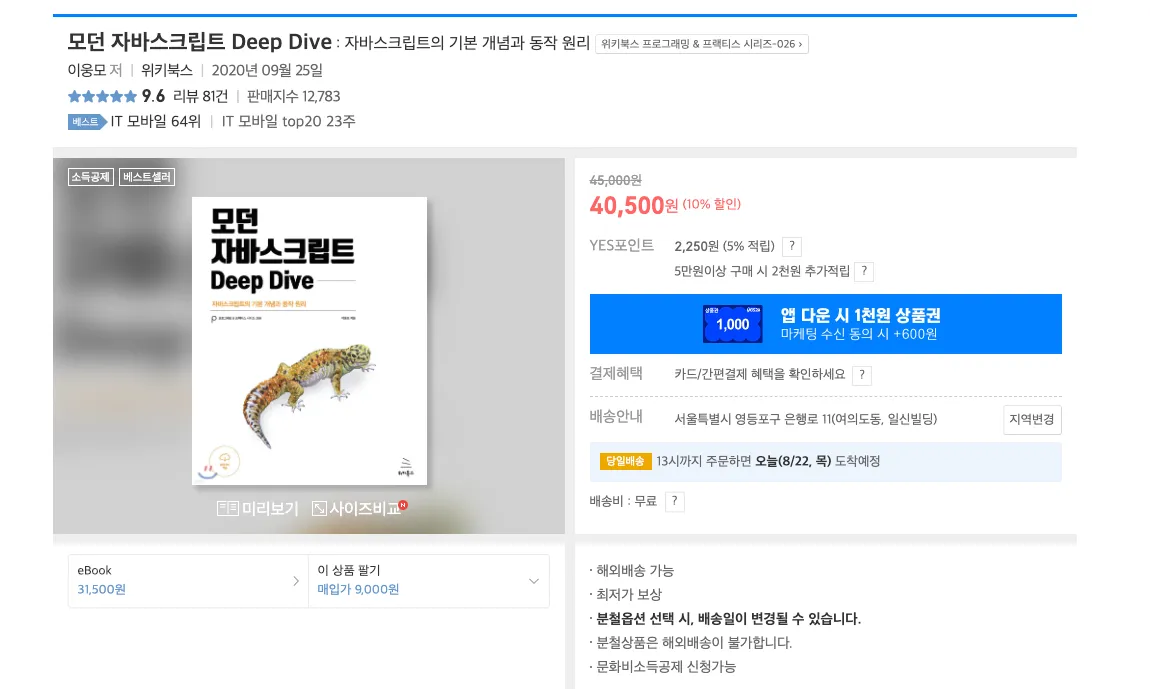Click the 1,000 coupon icon in banner
Image resolution: width=1150 pixels, height=689 pixels.
click(x=733, y=324)
